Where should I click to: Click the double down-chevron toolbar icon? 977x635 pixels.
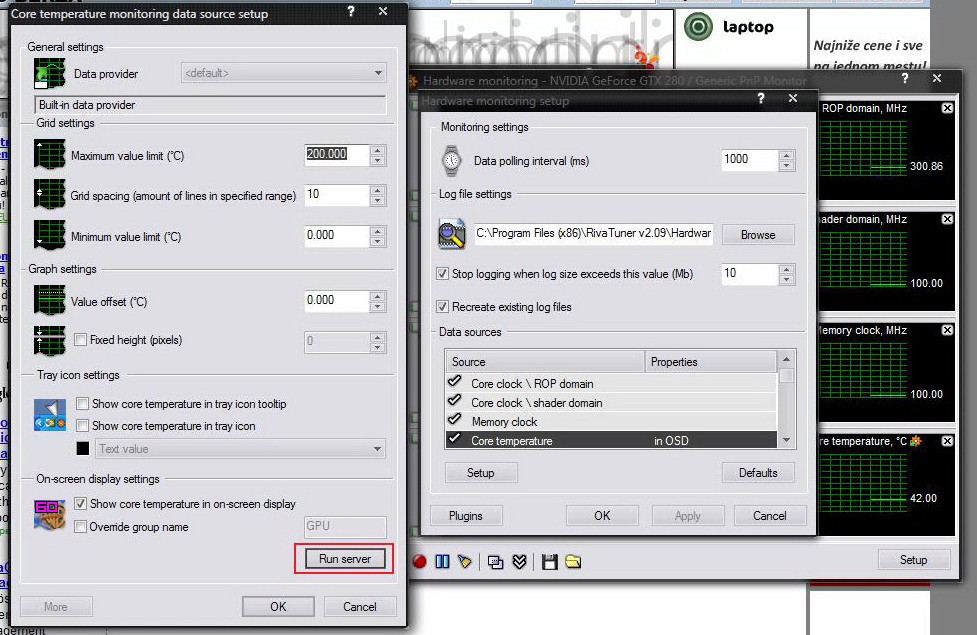pyautogui.click(x=520, y=562)
